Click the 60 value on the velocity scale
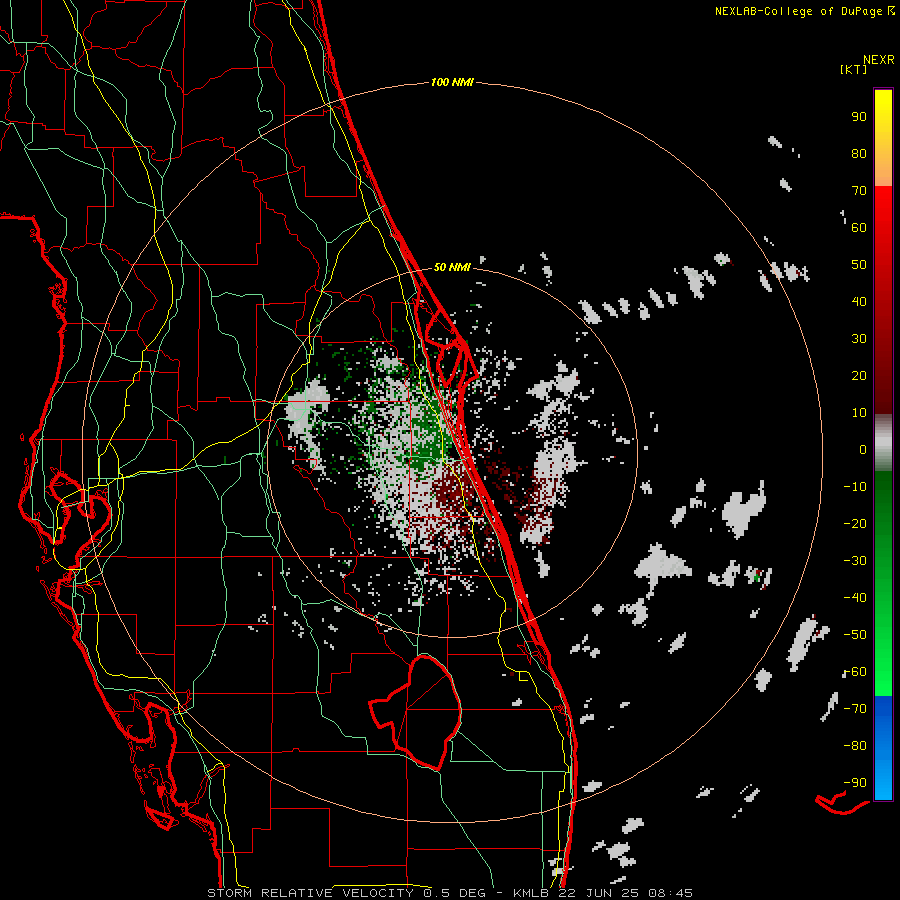 pyautogui.click(x=859, y=227)
